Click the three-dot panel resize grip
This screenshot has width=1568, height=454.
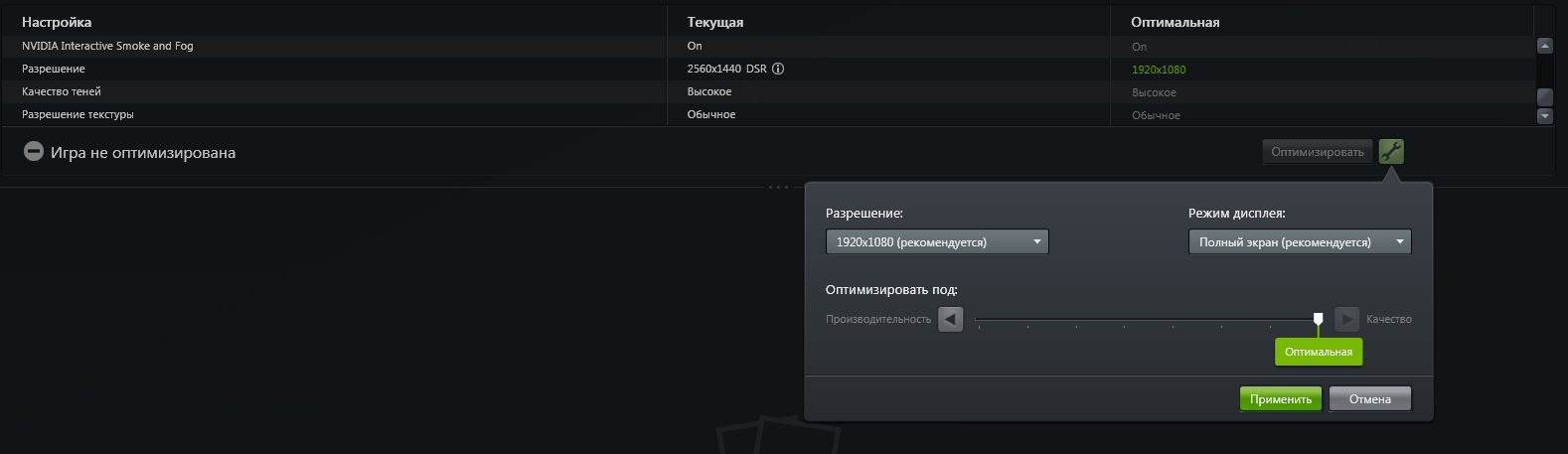pyautogui.click(x=779, y=187)
